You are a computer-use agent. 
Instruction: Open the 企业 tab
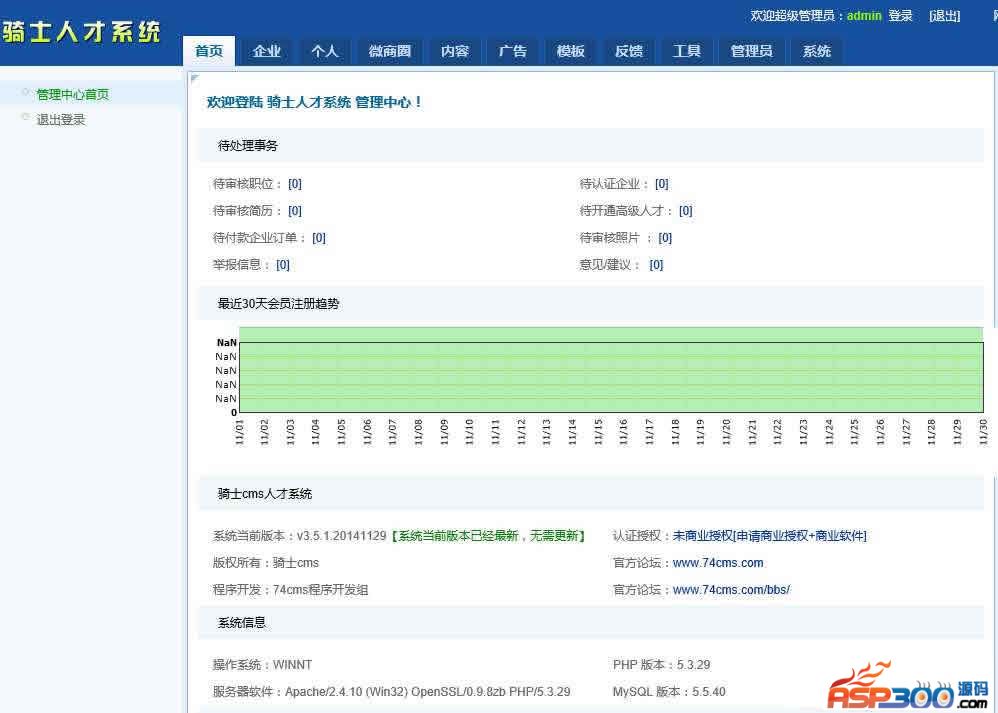click(x=267, y=51)
